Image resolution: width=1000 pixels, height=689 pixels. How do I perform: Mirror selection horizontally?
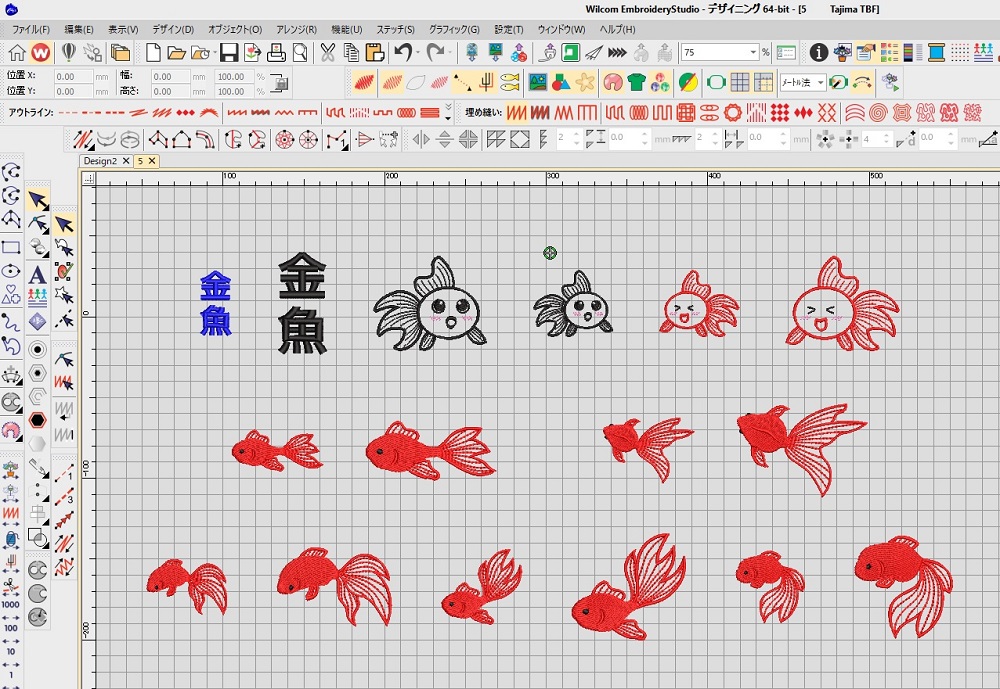[421, 139]
